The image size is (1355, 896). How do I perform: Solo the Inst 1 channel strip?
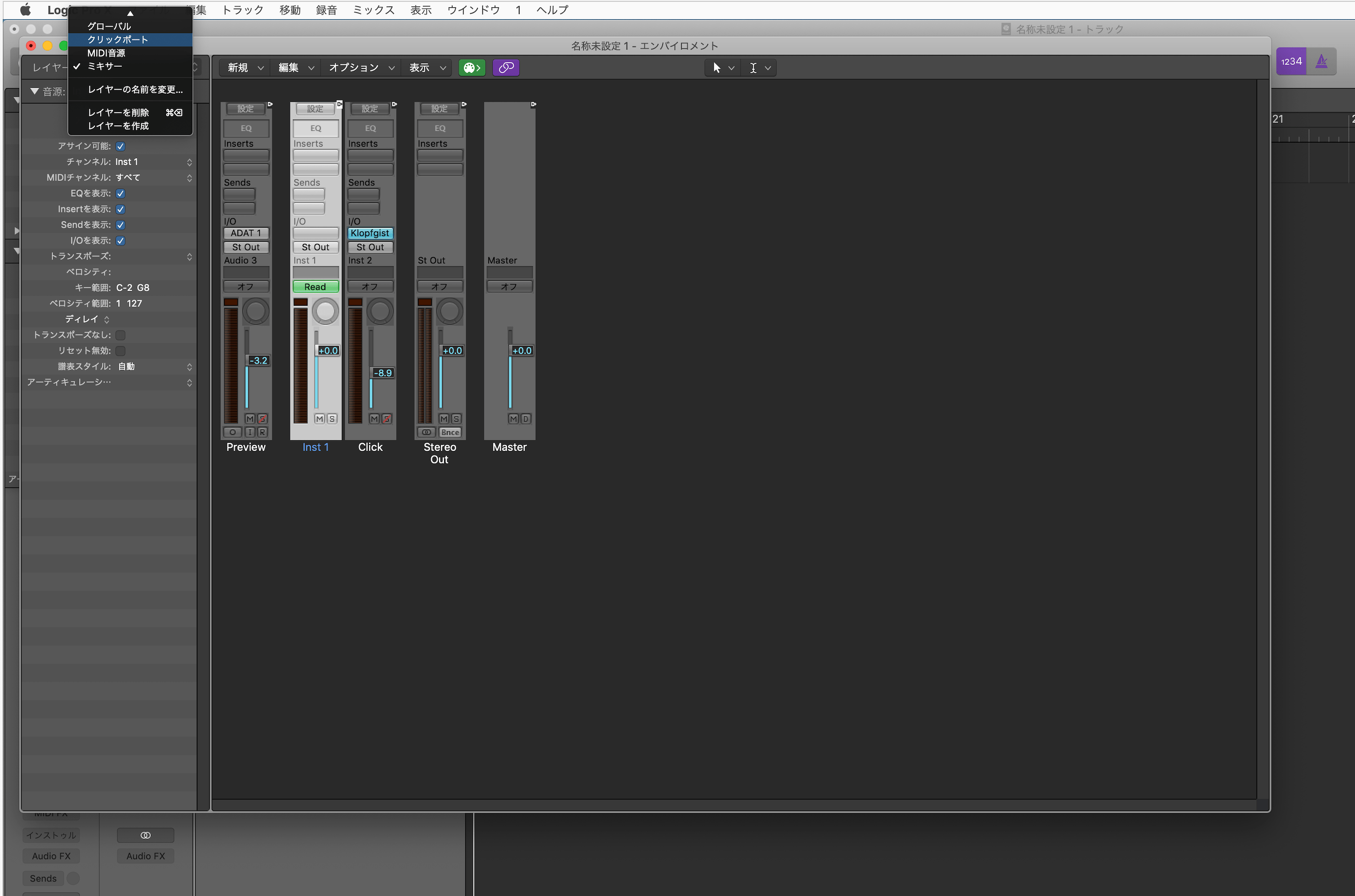point(332,419)
